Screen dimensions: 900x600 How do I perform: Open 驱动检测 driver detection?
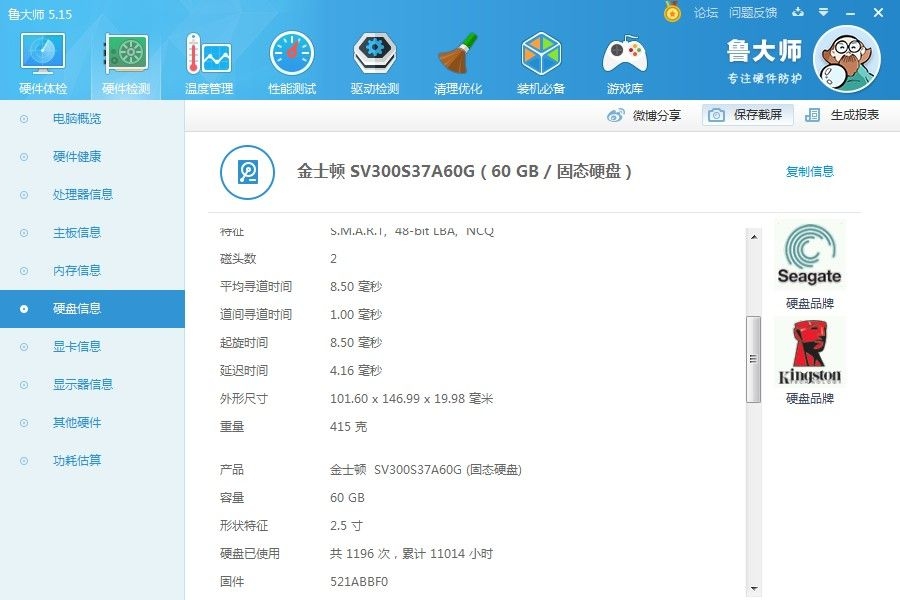pos(375,63)
